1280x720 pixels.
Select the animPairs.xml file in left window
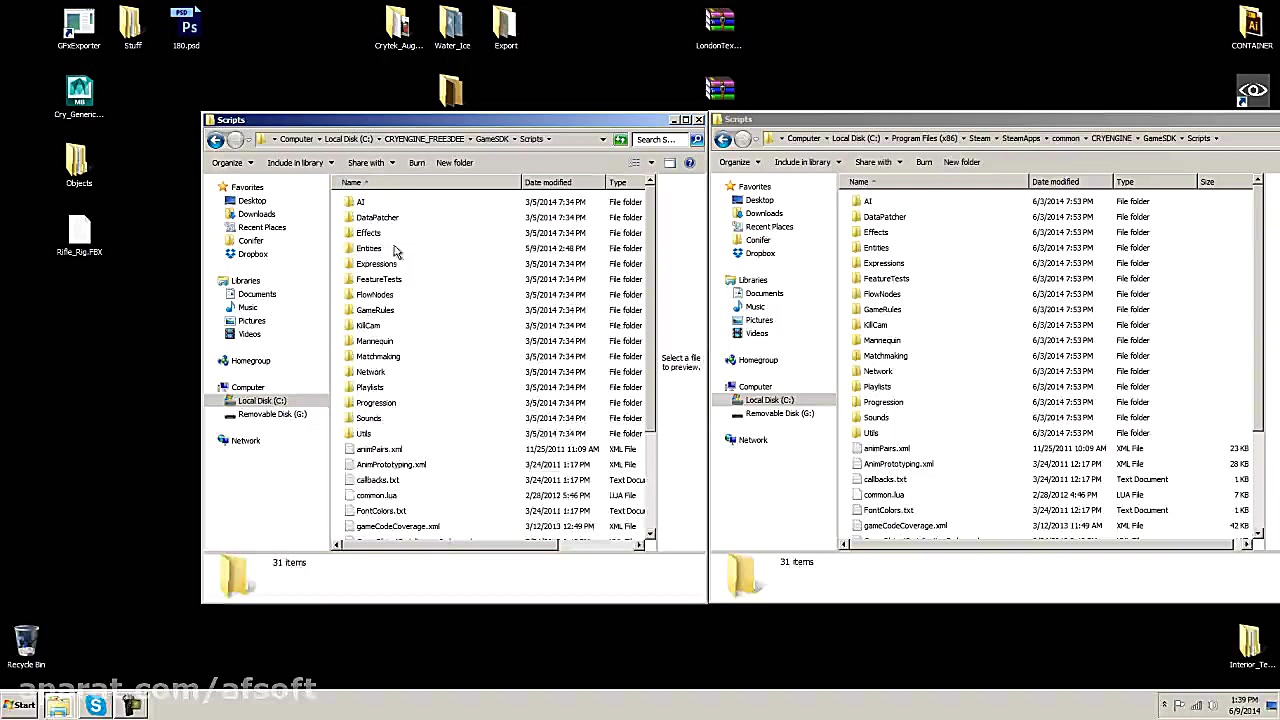pos(379,448)
